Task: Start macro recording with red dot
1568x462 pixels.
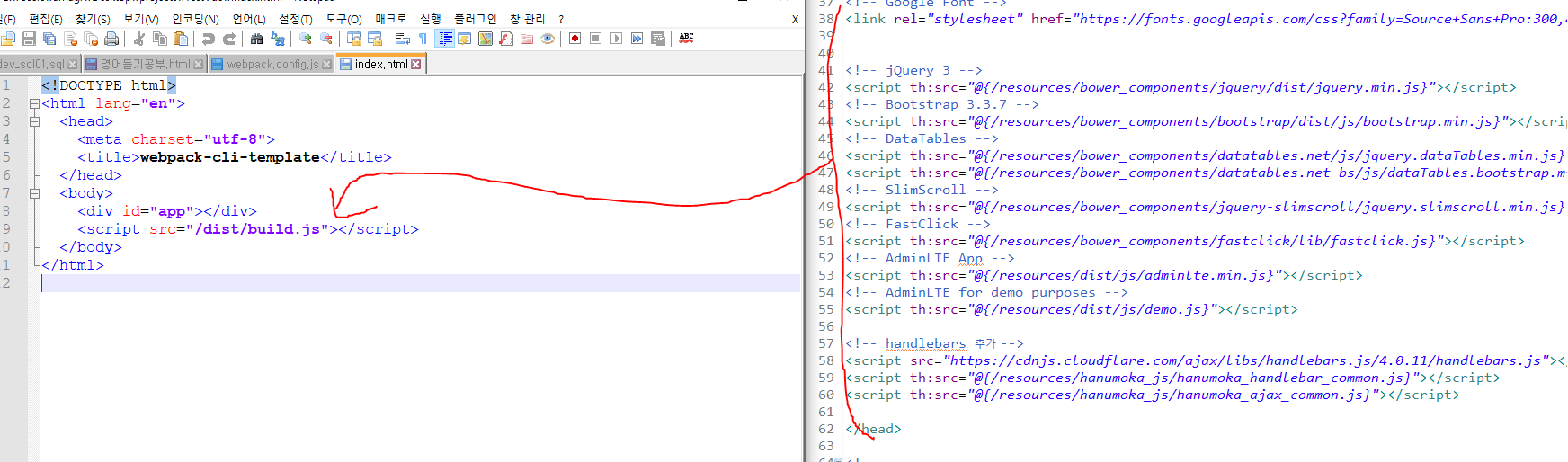Action: click(x=575, y=39)
